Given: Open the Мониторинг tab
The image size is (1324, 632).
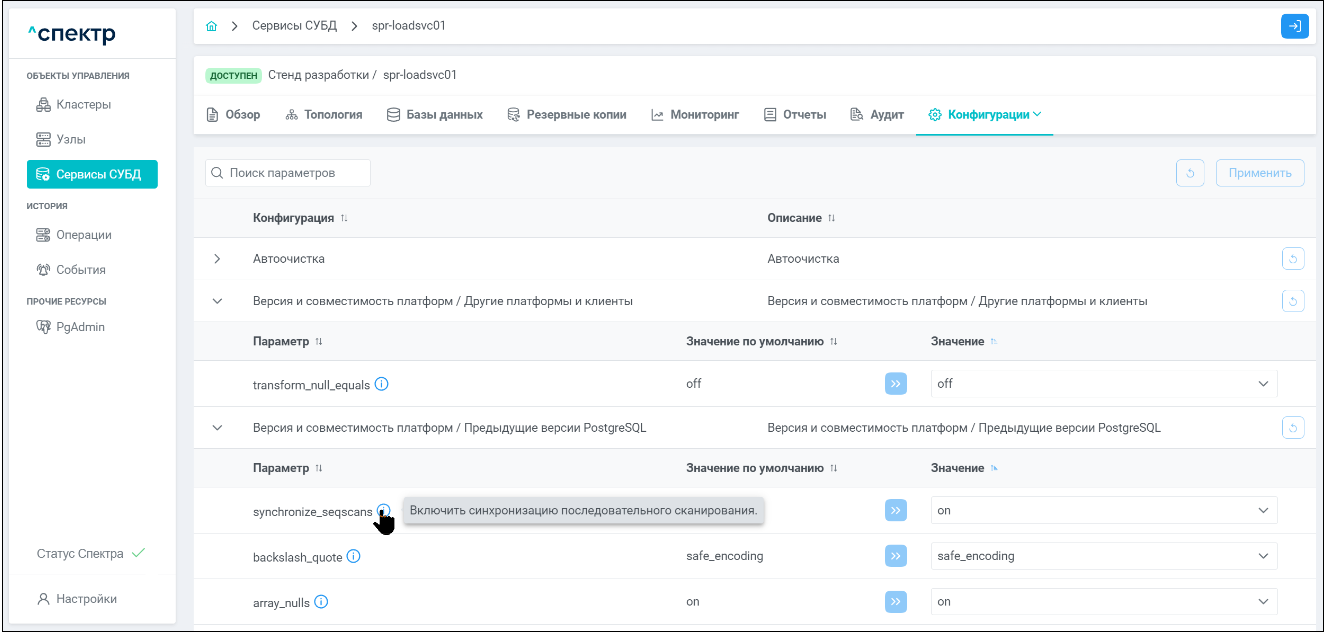Looking at the screenshot, I should coord(695,115).
